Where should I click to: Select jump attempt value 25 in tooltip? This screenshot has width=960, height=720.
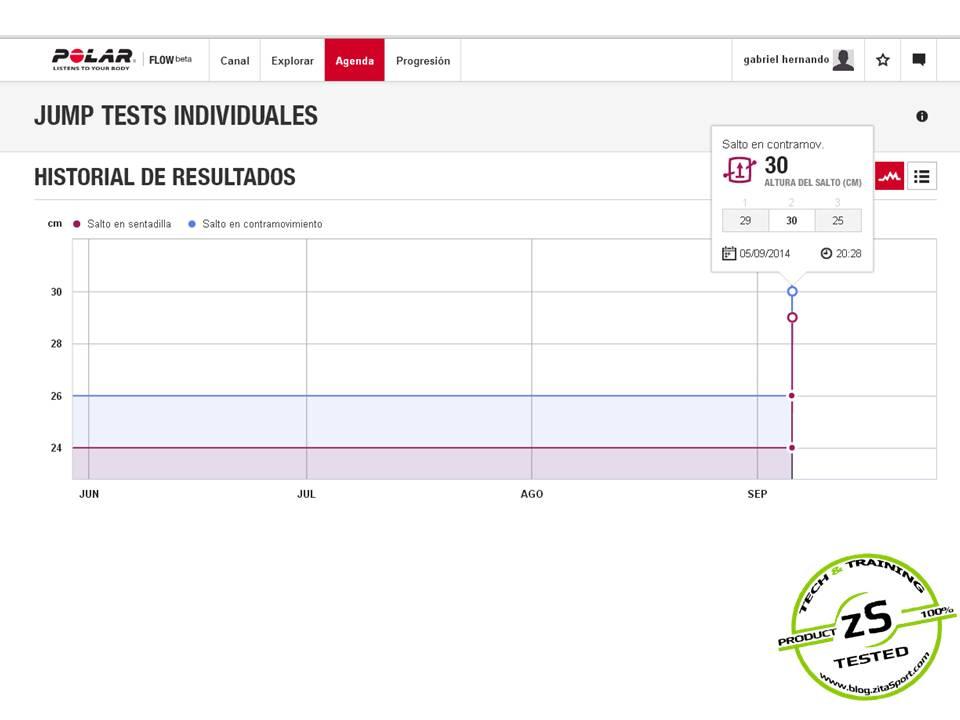pos(837,221)
